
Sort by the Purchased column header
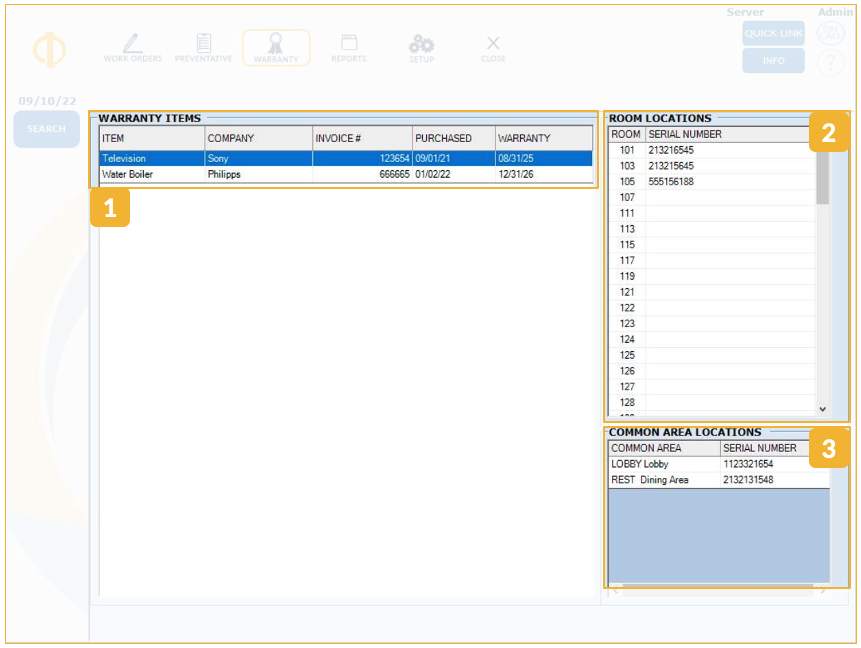point(453,138)
